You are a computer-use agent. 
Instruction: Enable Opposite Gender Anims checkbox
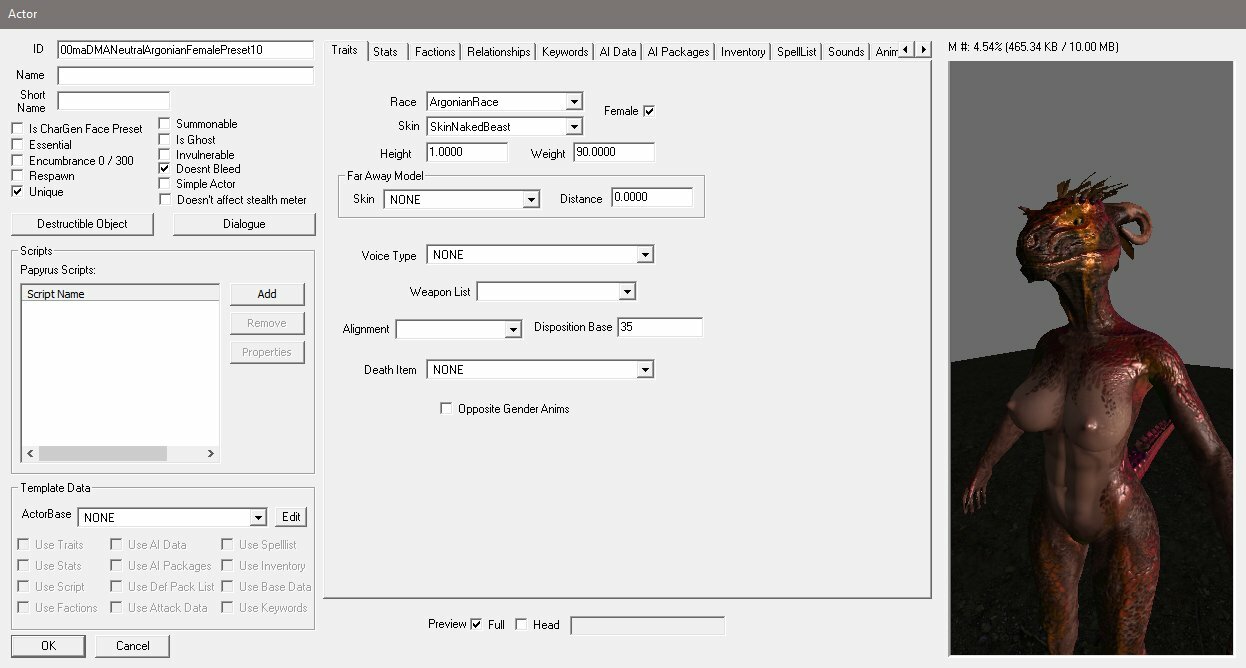446,408
